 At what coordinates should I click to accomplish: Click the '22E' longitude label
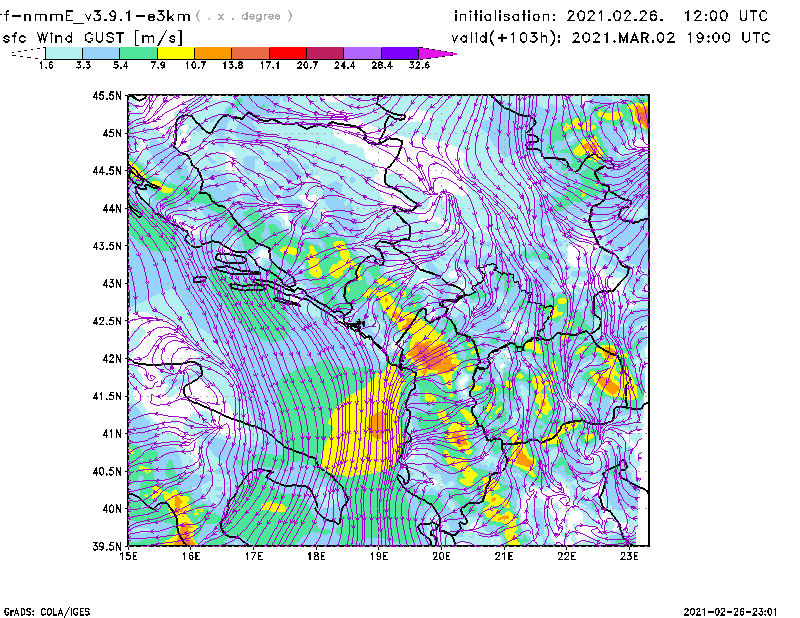coord(566,556)
